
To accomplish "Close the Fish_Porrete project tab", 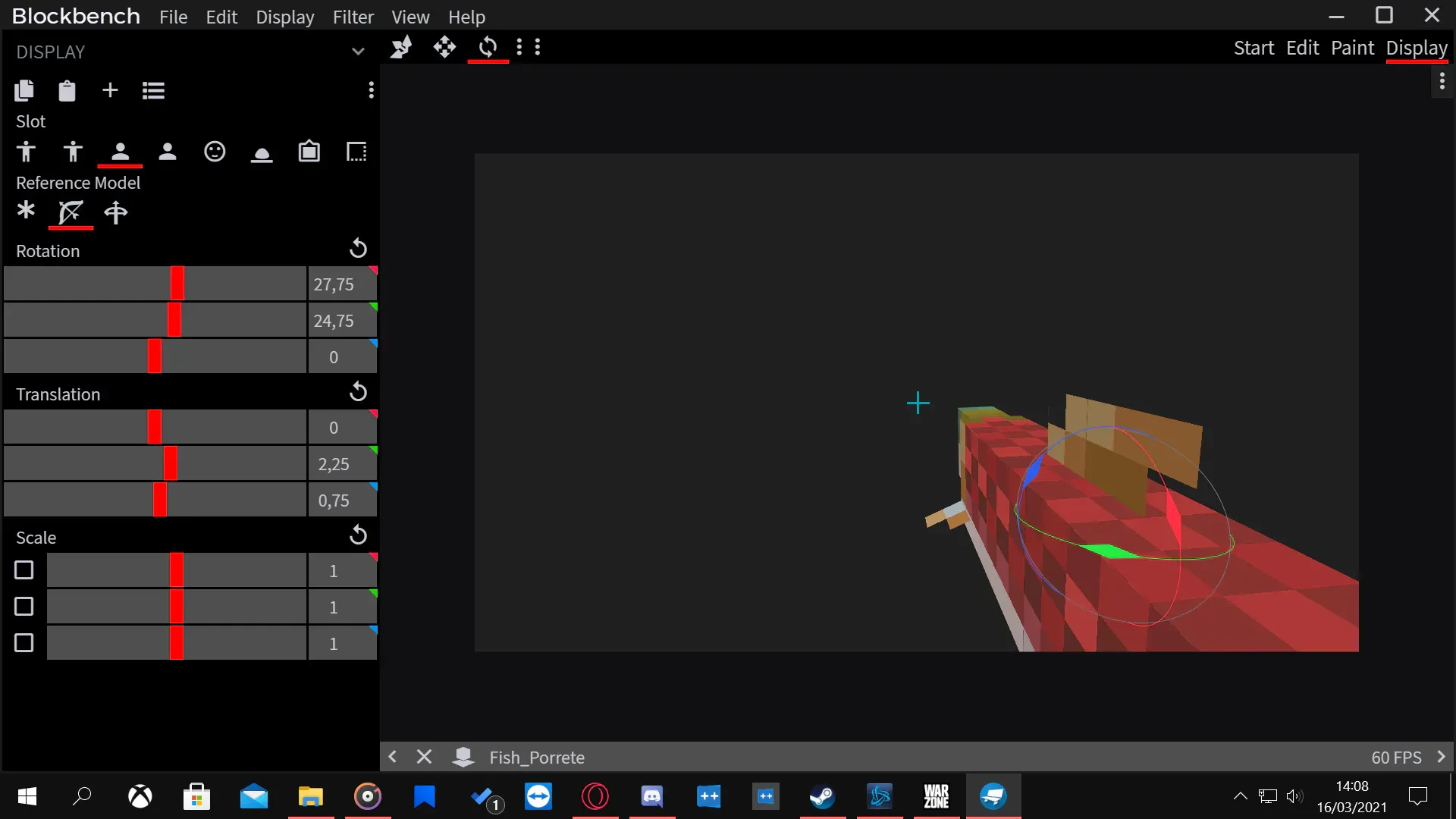I will [425, 757].
